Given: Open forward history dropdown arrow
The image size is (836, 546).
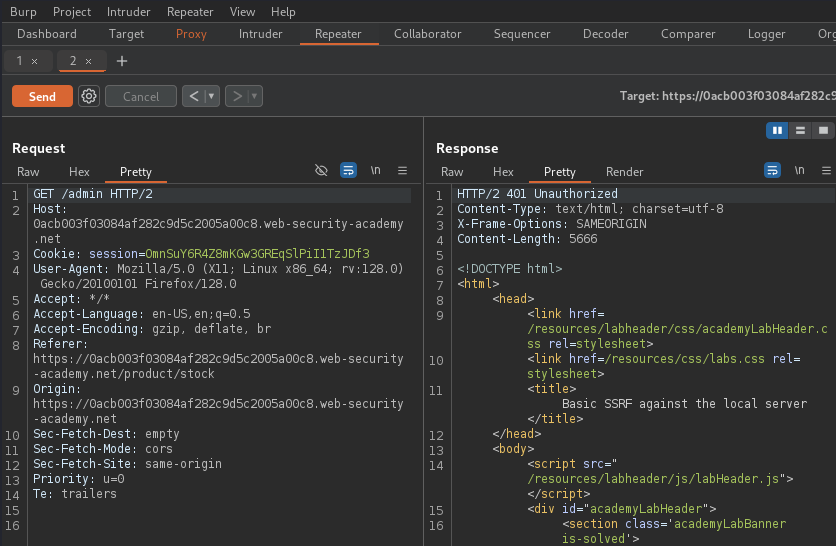Looking at the screenshot, I should (255, 96).
